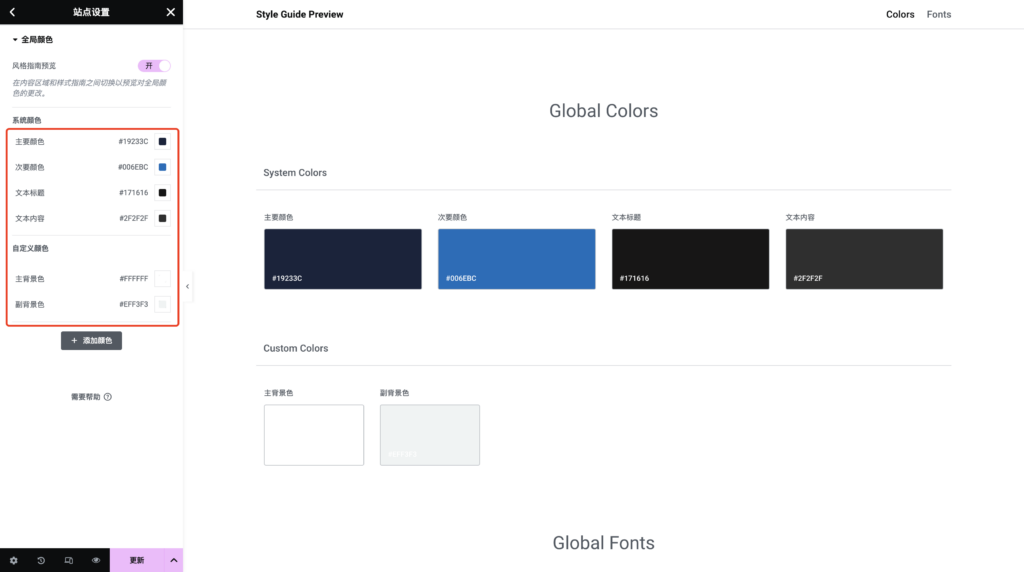Click the 添加颜色 button
This screenshot has height=572, width=1024.
(x=91, y=340)
